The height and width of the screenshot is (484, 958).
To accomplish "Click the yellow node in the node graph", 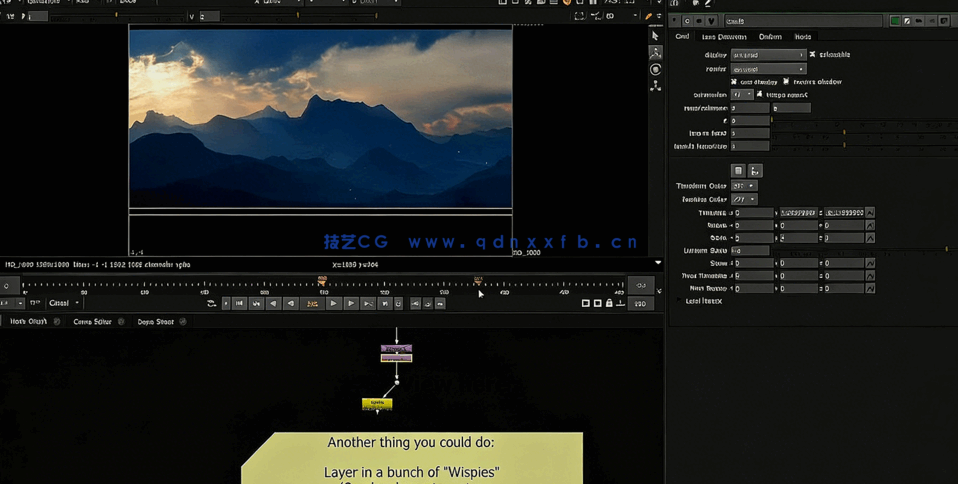I will pos(377,404).
